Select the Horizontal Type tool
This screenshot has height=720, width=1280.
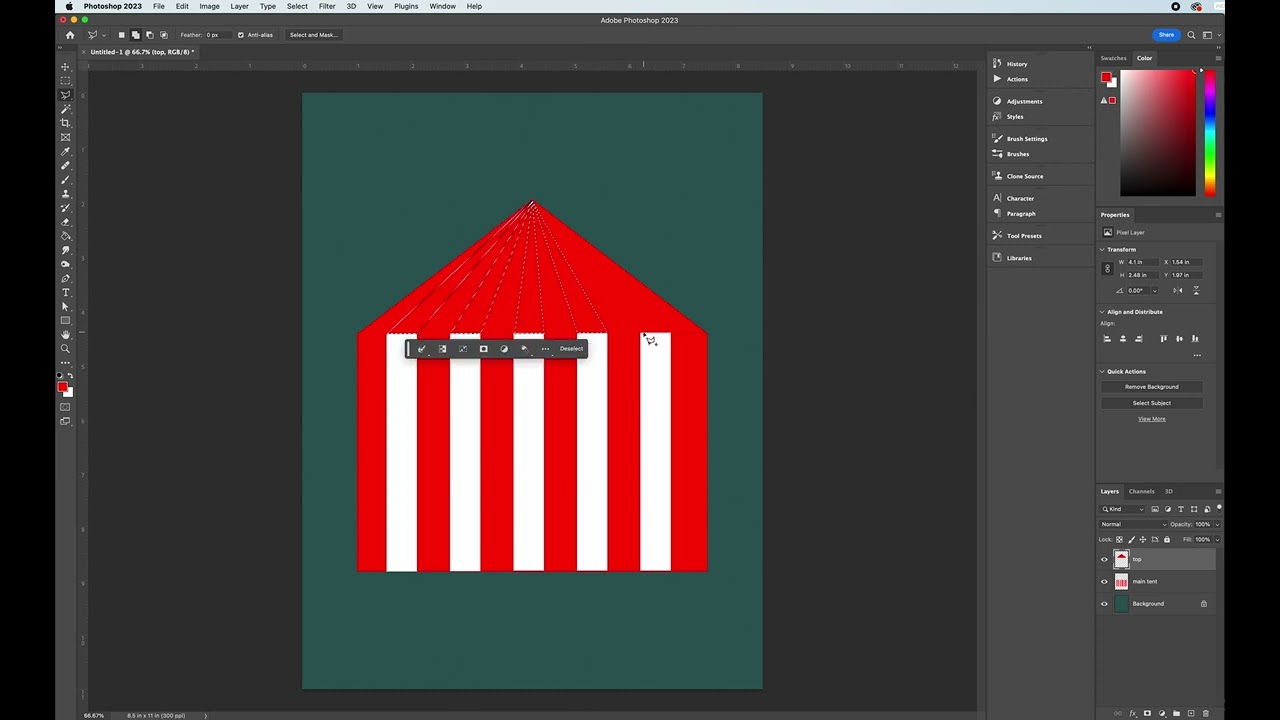[66, 292]
